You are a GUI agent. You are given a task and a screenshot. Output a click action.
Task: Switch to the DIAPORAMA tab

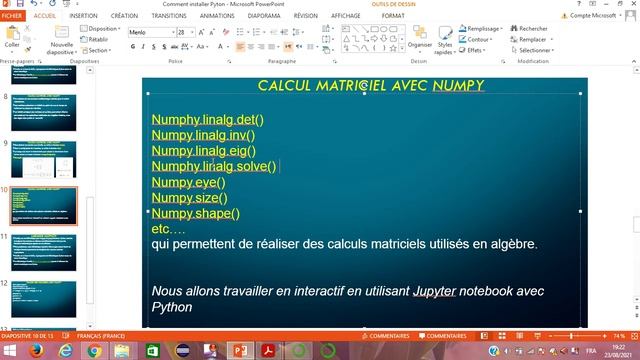[x=264, y=16]
